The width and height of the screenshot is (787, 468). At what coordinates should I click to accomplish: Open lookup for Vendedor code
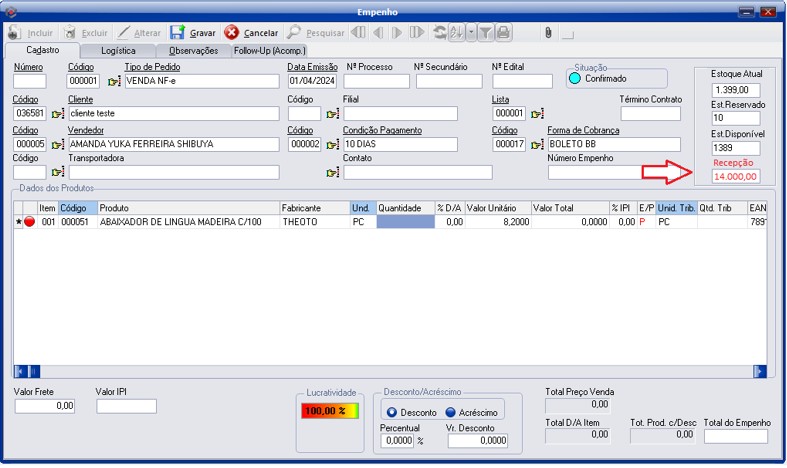pos(57,144)
